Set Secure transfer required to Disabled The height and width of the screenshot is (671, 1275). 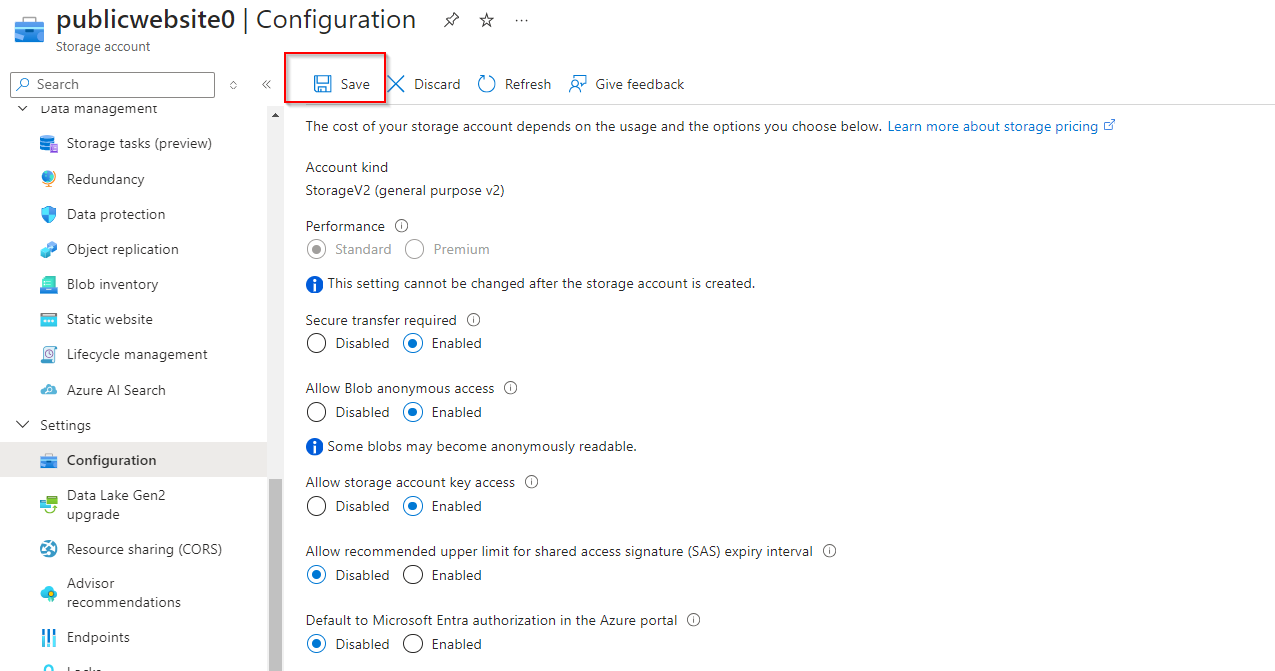(x=317, y=343)
